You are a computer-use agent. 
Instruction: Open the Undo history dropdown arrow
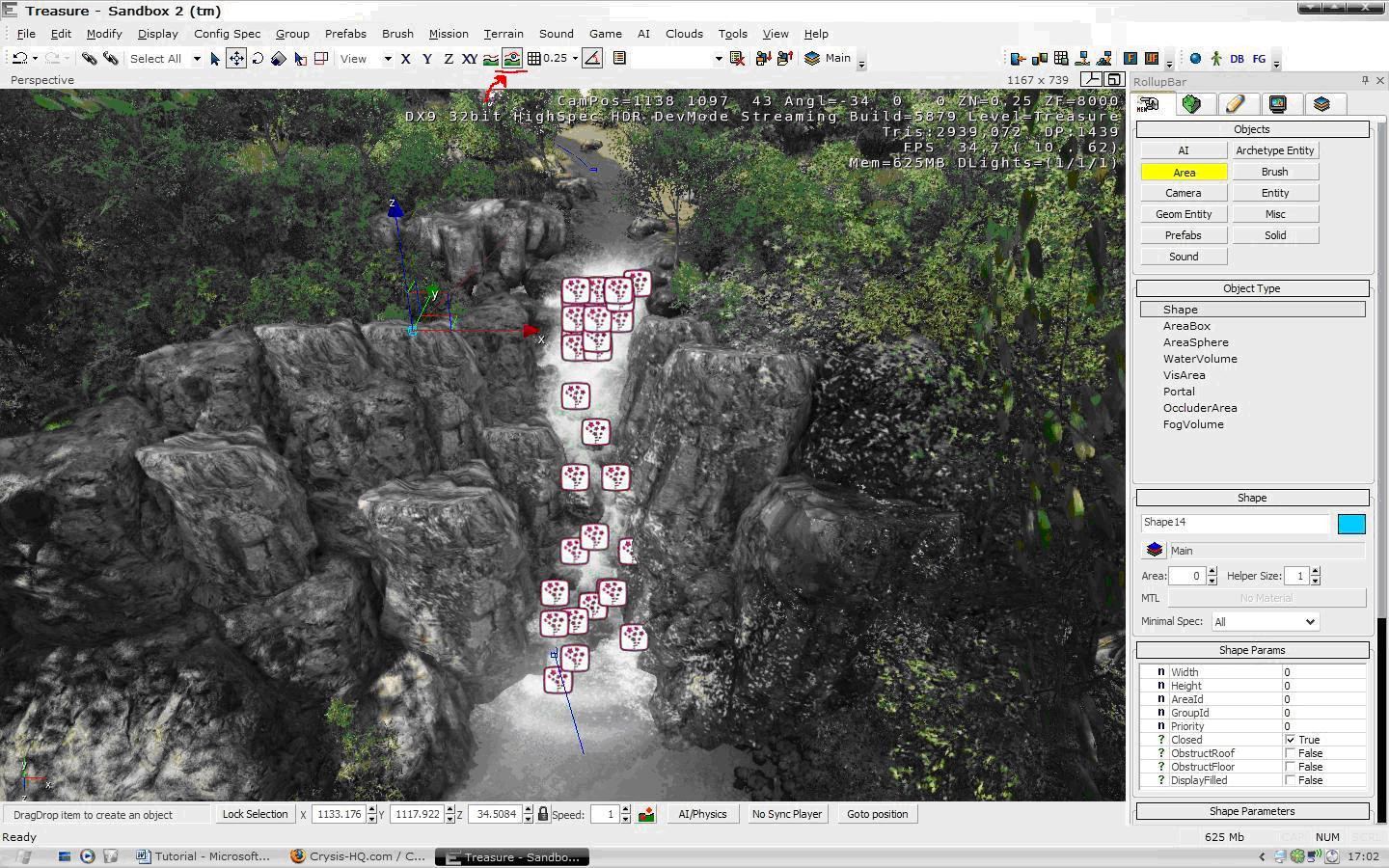pyautogui.click(x=33, y=59)
